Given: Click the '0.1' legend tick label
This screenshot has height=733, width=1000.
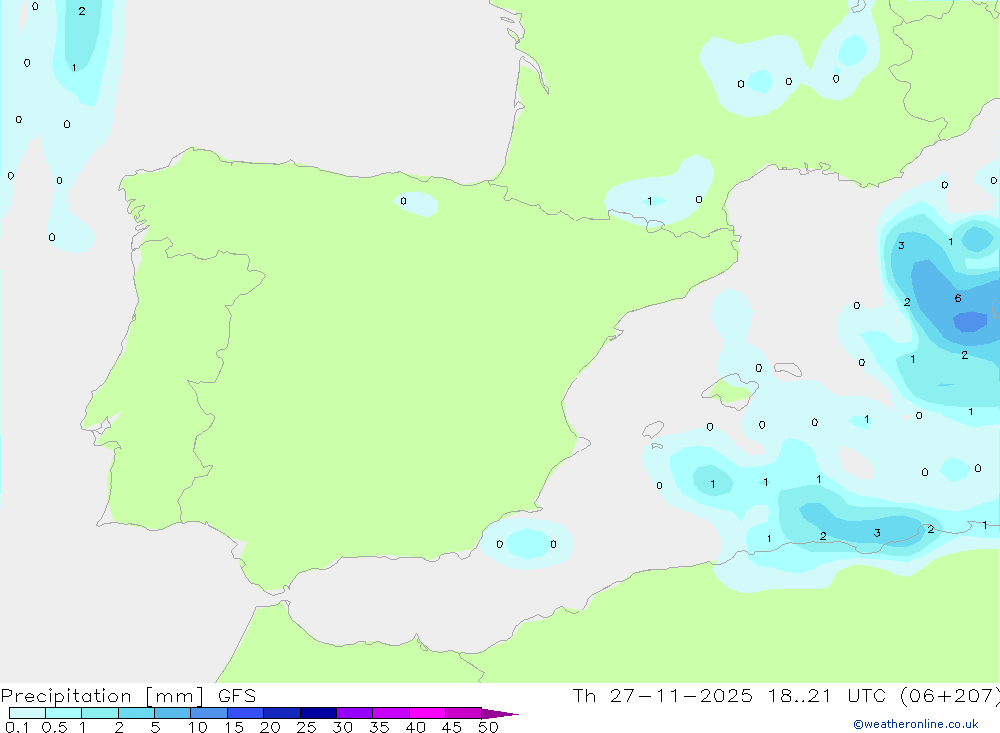Looking at the screenshot, I should click(x=17, y=727).
